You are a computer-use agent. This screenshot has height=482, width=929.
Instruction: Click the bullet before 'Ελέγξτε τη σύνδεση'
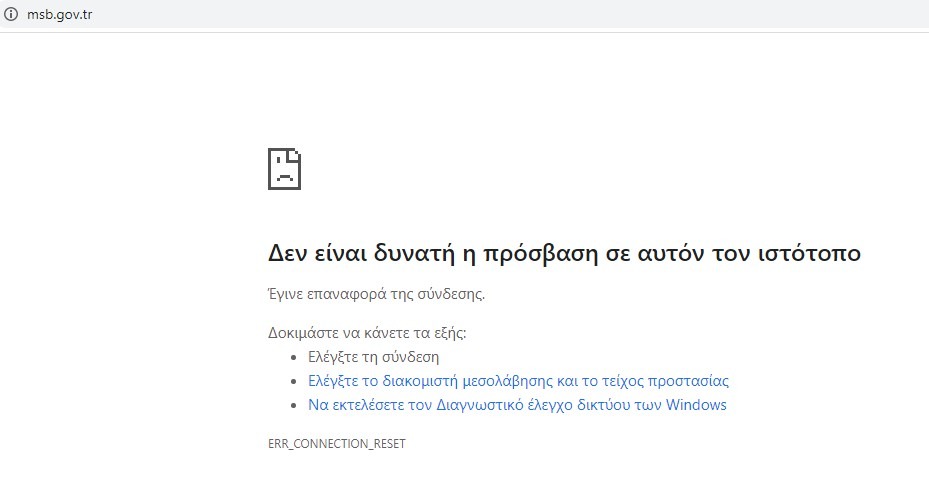(x=294, y=357)
